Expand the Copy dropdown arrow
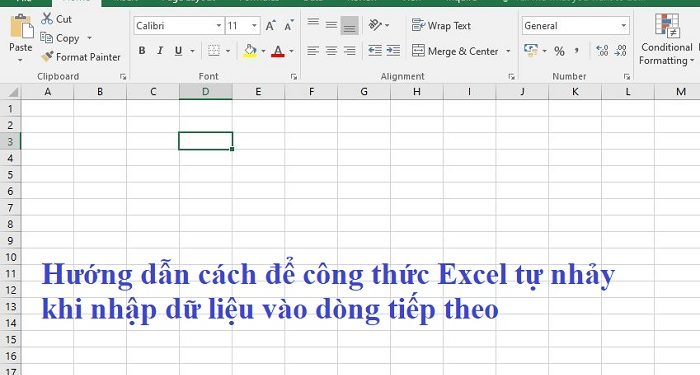 [x=89, y=38]
